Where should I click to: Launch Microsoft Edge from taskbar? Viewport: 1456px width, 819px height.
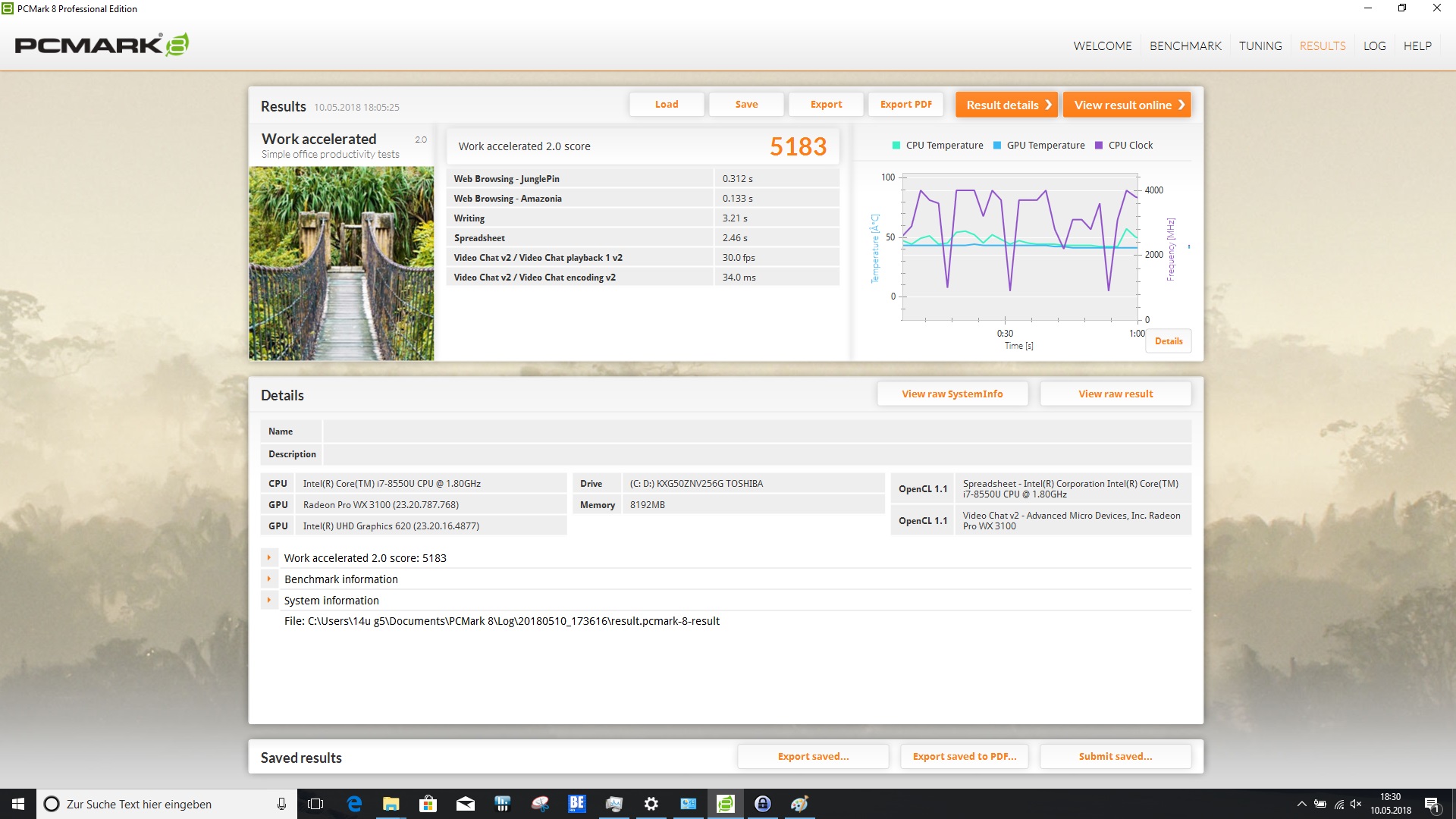pos(354,804)
